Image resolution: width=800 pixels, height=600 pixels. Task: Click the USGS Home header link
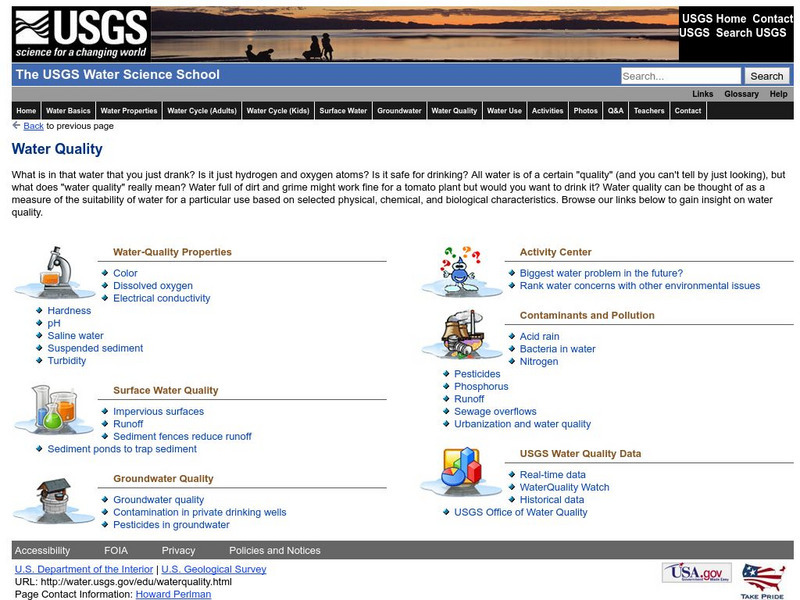pyautogui.click(x=714, y=19)
